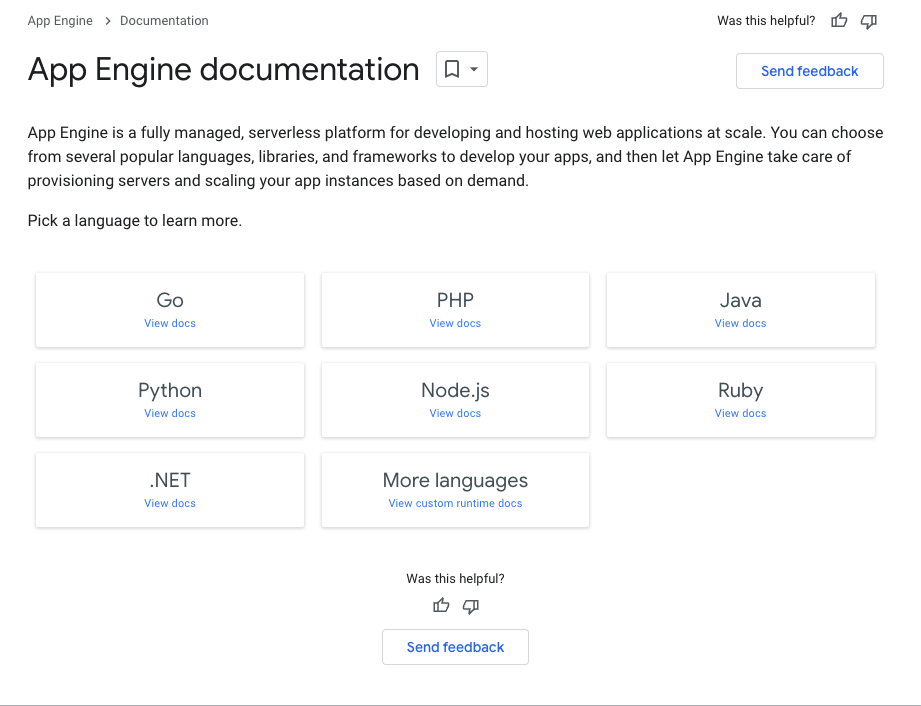Click the bottom Send feedback button

point(455,647)
